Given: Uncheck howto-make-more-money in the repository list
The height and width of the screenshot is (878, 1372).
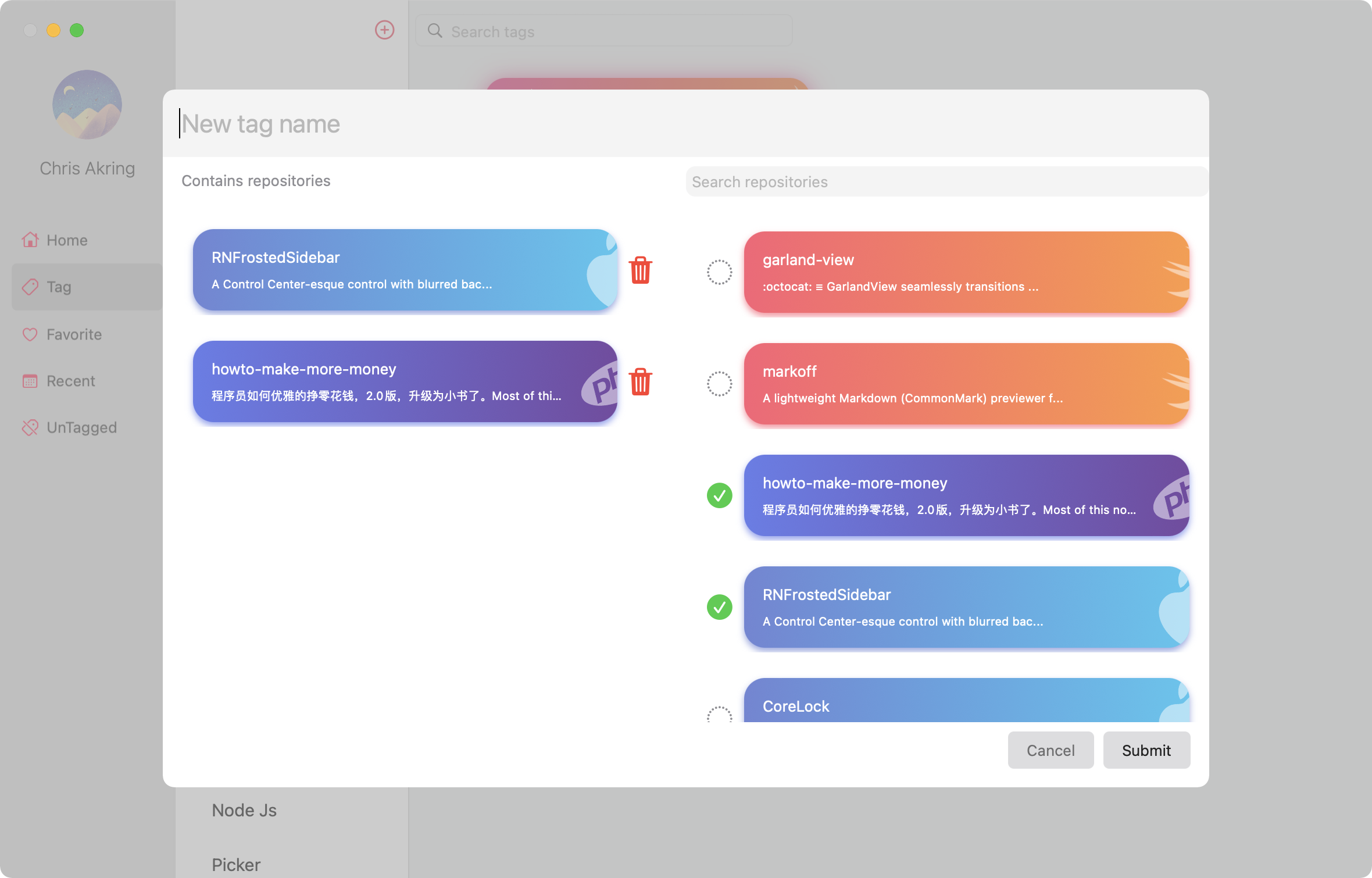Looking at the screenshot, I should click(719, 495).
